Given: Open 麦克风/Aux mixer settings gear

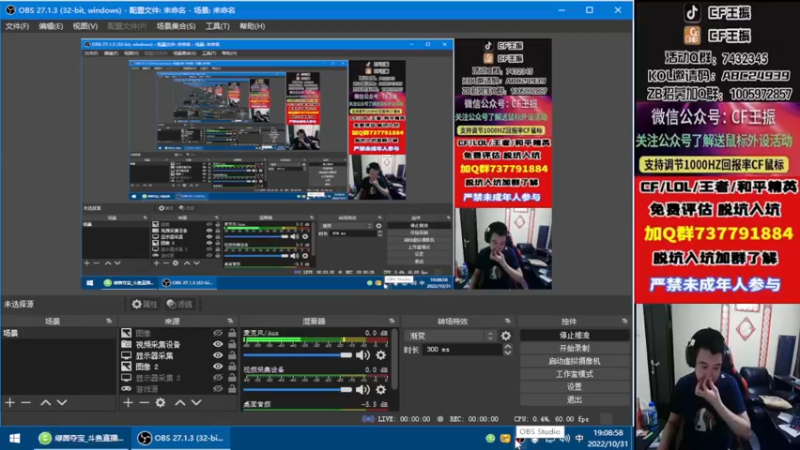Looking at the screenshot, I should [x=381, y=355].
